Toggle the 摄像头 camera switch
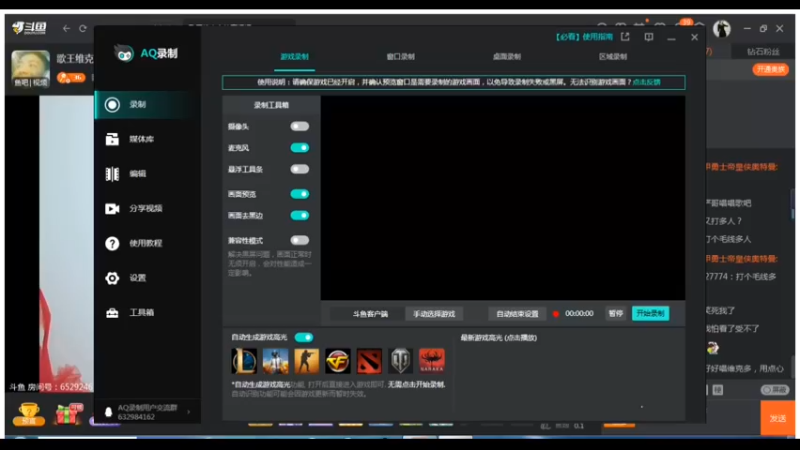The width and height of the screenshot is (800, 450). (x=299, y=126)
